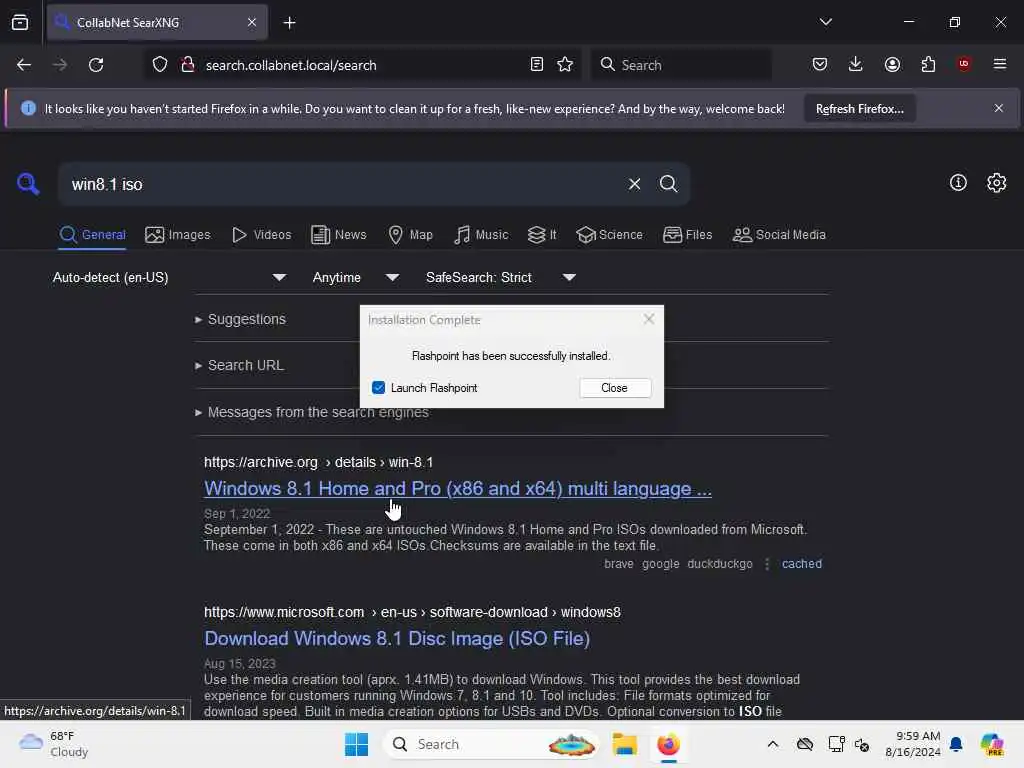Click the SearXNG logo icon
The image size is (1024, 768).
[x=28, y=184]
